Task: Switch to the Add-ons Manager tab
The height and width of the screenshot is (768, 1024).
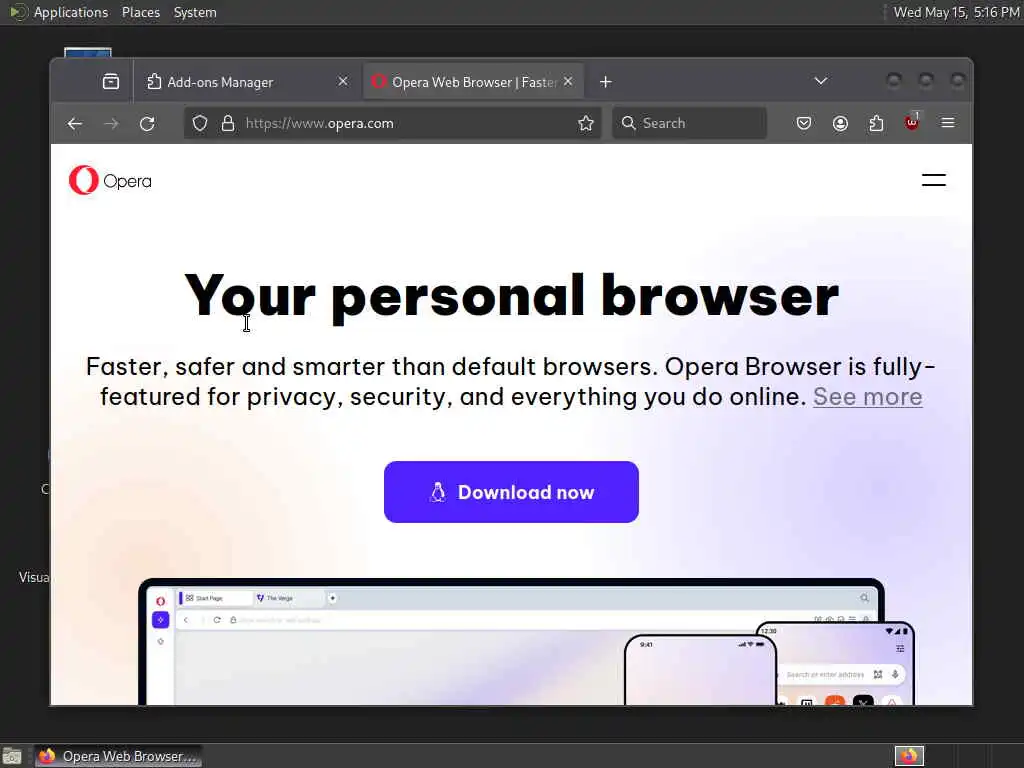Action: (246, 82)
